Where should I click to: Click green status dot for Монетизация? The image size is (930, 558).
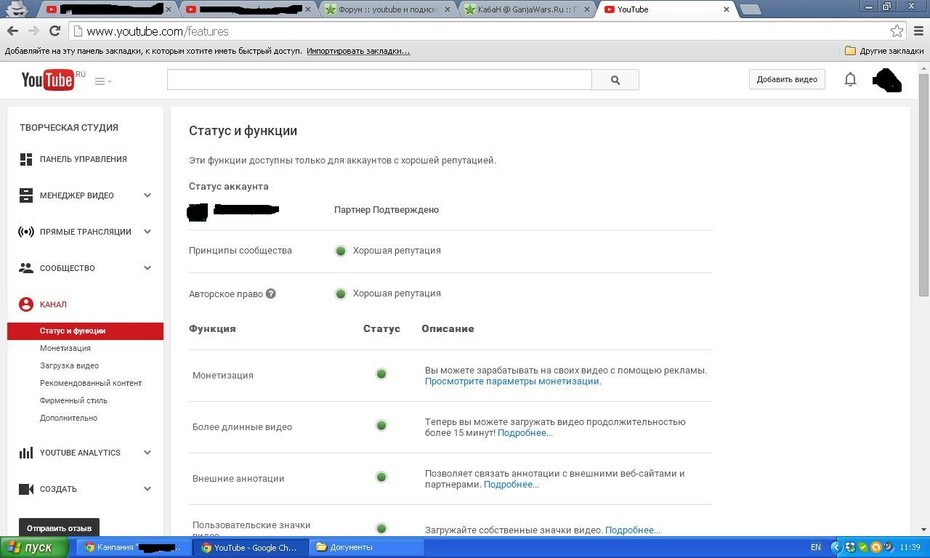pyautogui.click(x=381, y=374)
